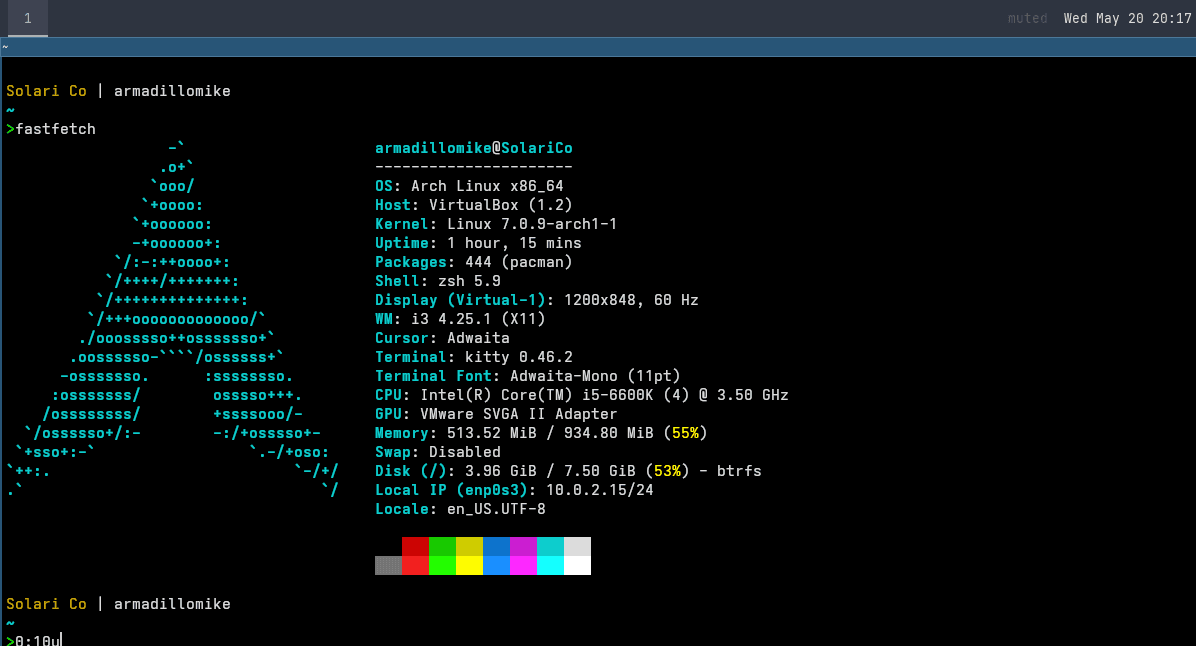Click the dark red color block
The width and height of the screenshot is (1196, 646).
click(x=415, y=546)
